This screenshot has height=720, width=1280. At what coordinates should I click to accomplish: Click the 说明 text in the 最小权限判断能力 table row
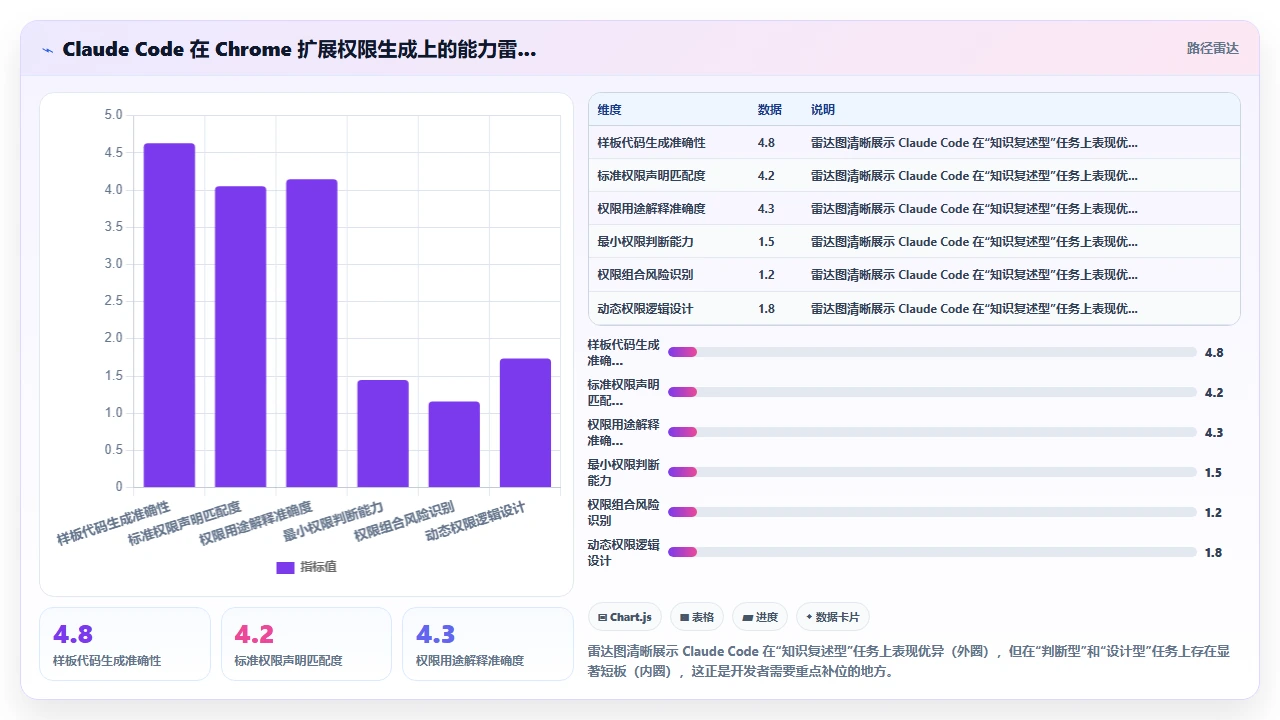point(974,241)
